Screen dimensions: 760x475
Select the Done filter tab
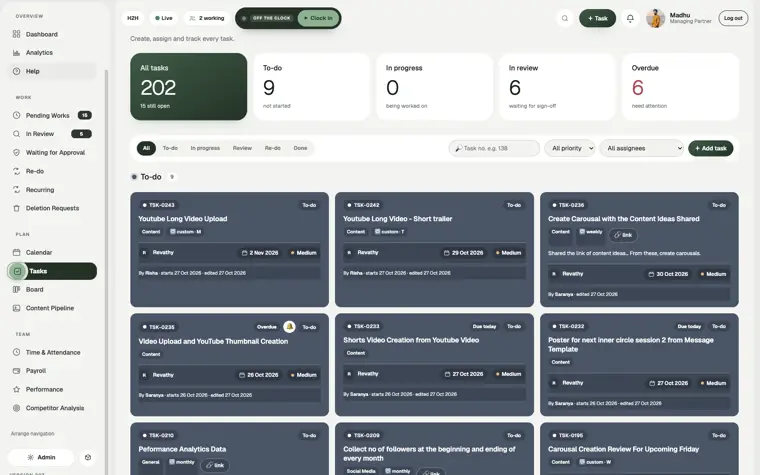[301, 148]
